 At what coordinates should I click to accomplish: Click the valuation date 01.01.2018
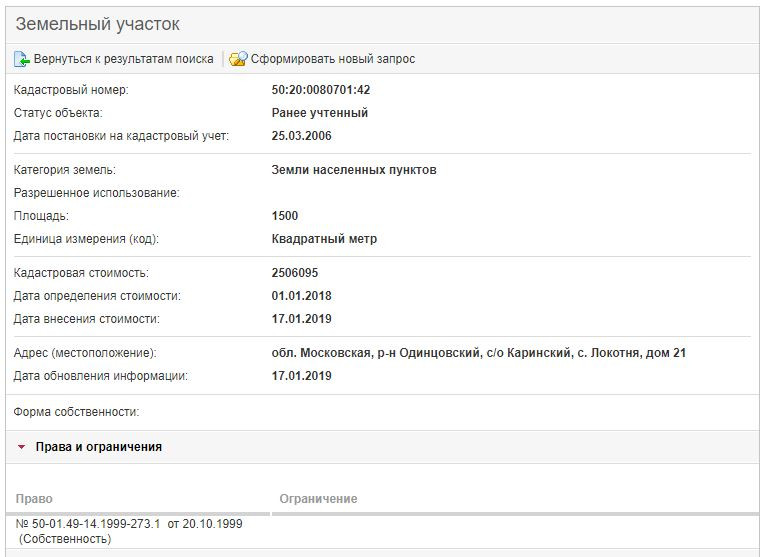302,296
